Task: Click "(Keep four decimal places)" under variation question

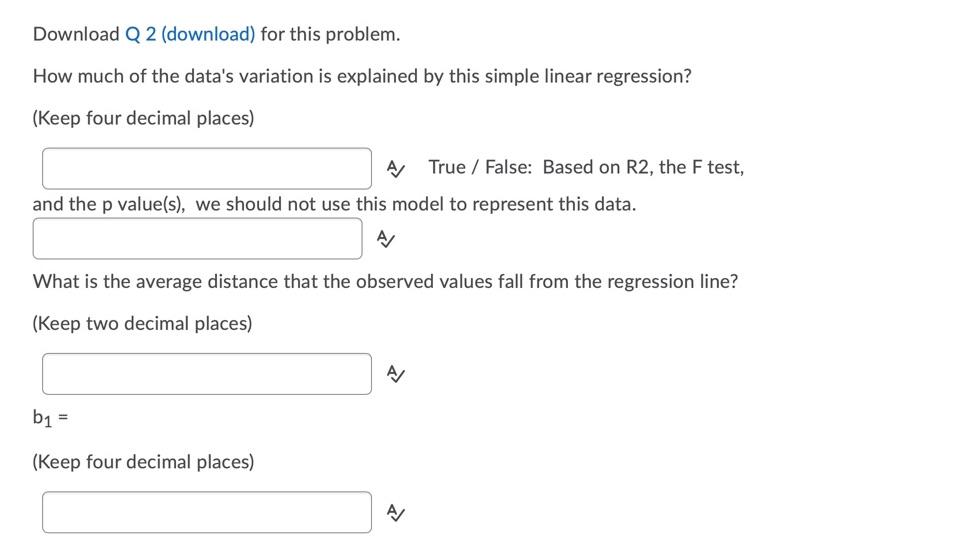Action: (x=143, y=118)
